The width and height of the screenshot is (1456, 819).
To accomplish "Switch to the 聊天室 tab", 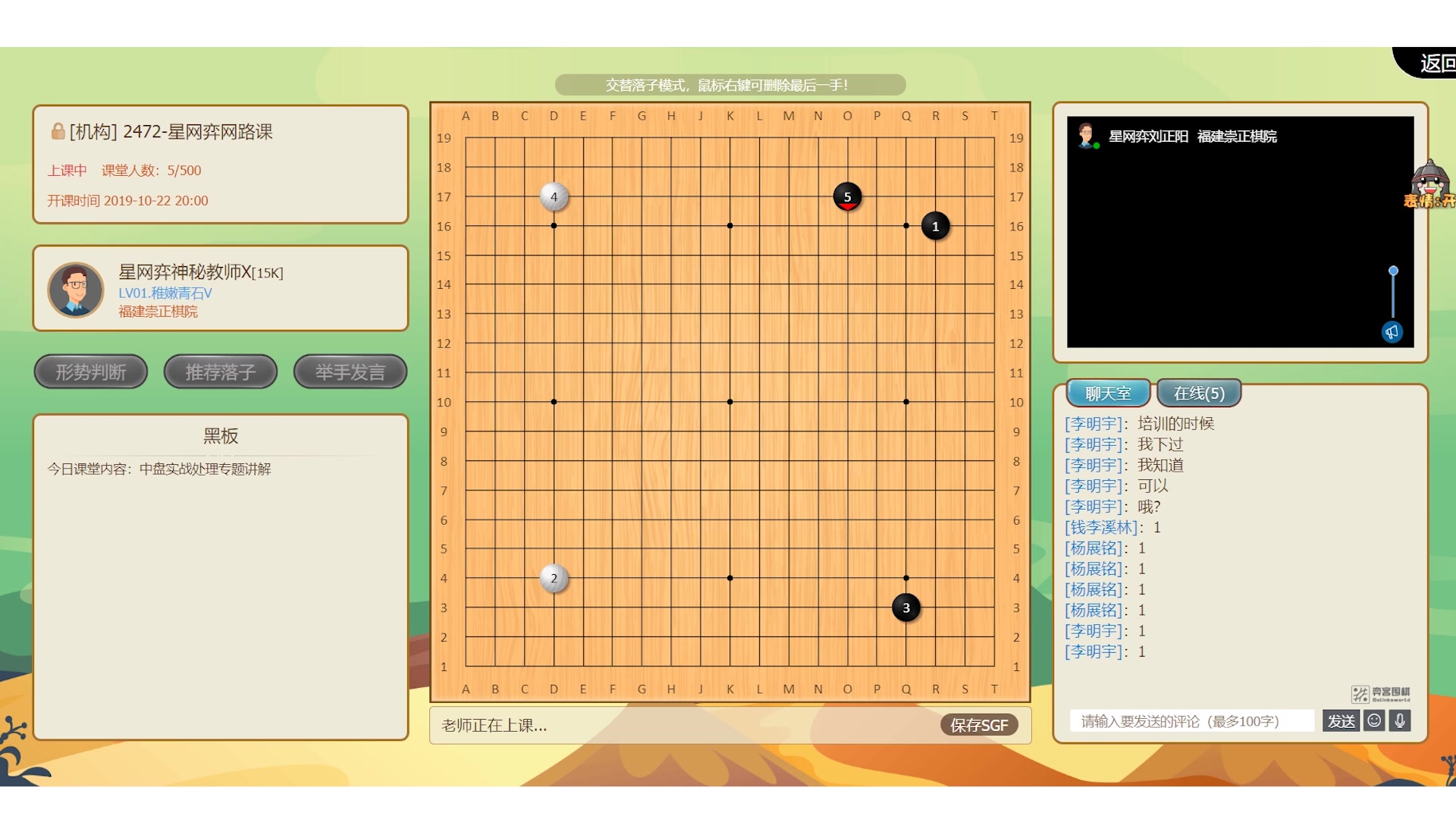I will [1108, 394].
